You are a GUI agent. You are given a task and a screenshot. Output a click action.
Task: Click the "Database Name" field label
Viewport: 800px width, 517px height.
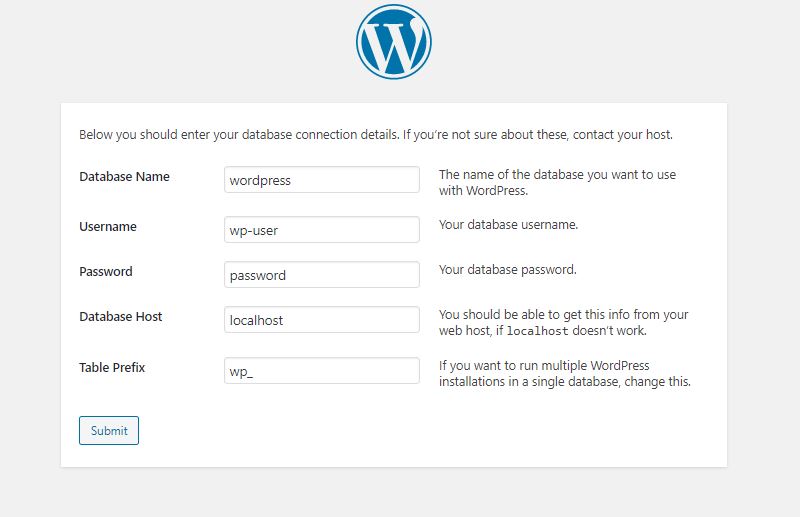click(x=124, y=177)
